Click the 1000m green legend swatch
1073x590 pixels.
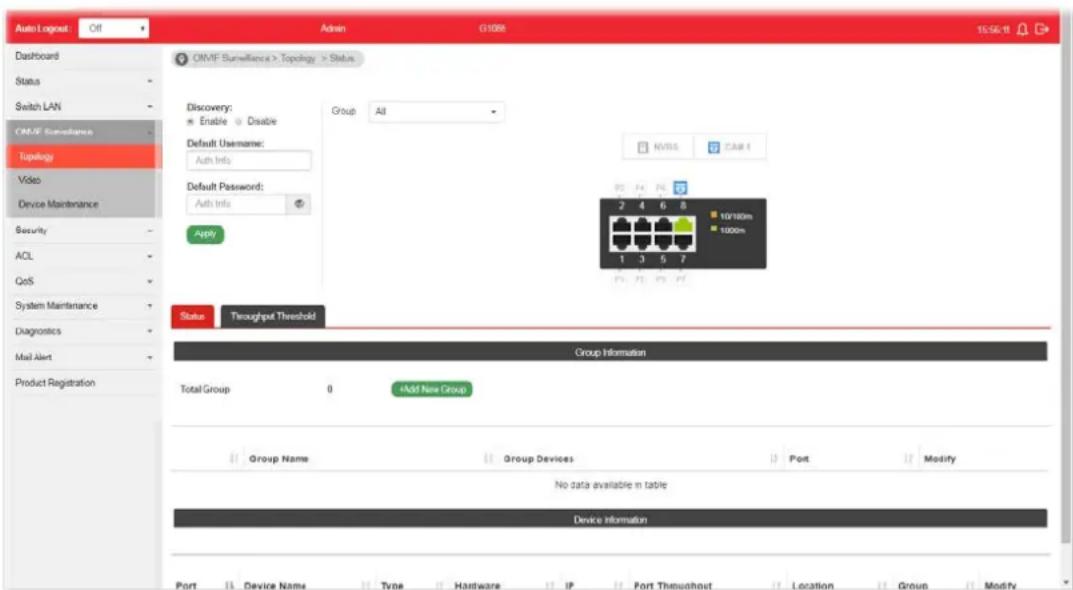point(714,229)
